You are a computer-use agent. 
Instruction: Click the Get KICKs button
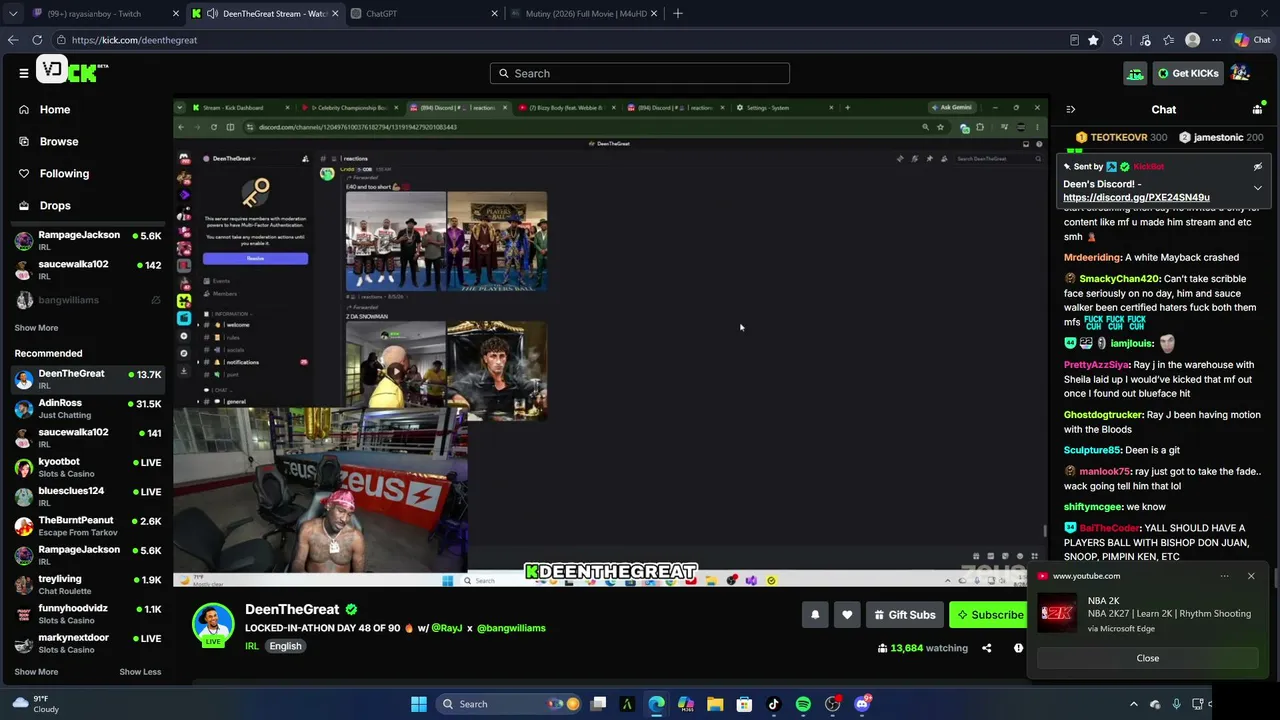click(x=1187, y=73)
